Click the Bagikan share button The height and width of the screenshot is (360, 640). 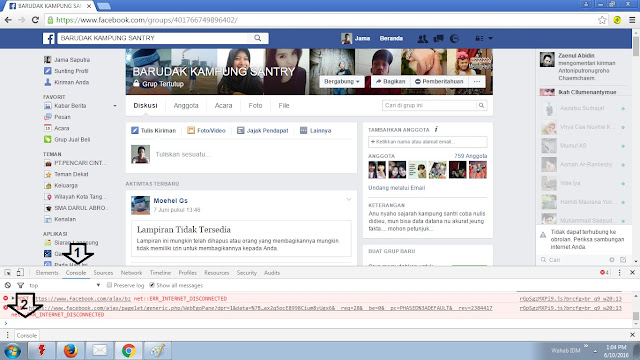(390, 82)
